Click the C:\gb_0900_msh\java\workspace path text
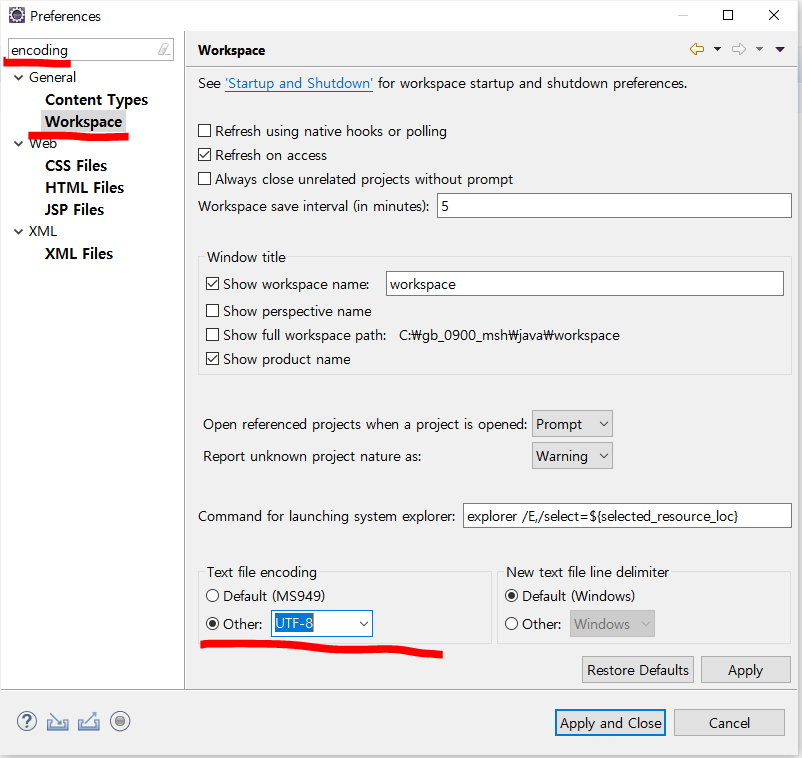This screenshot has height=758, width=802. [509, 335]
